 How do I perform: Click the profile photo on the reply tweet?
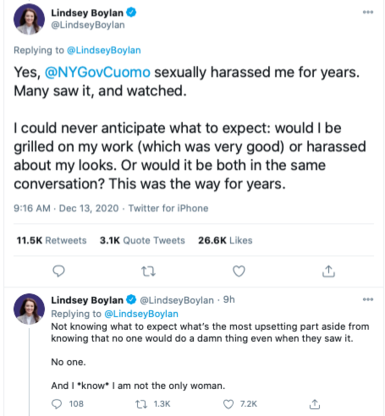pos(29,309)
